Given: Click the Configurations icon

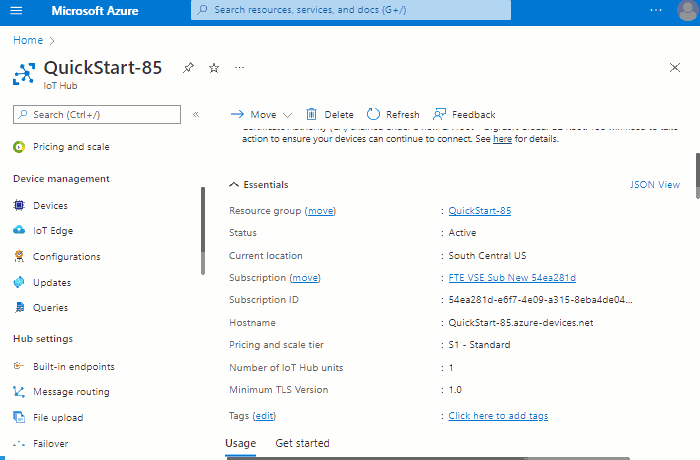Looking at the screenshot, I should pos(19,256).
